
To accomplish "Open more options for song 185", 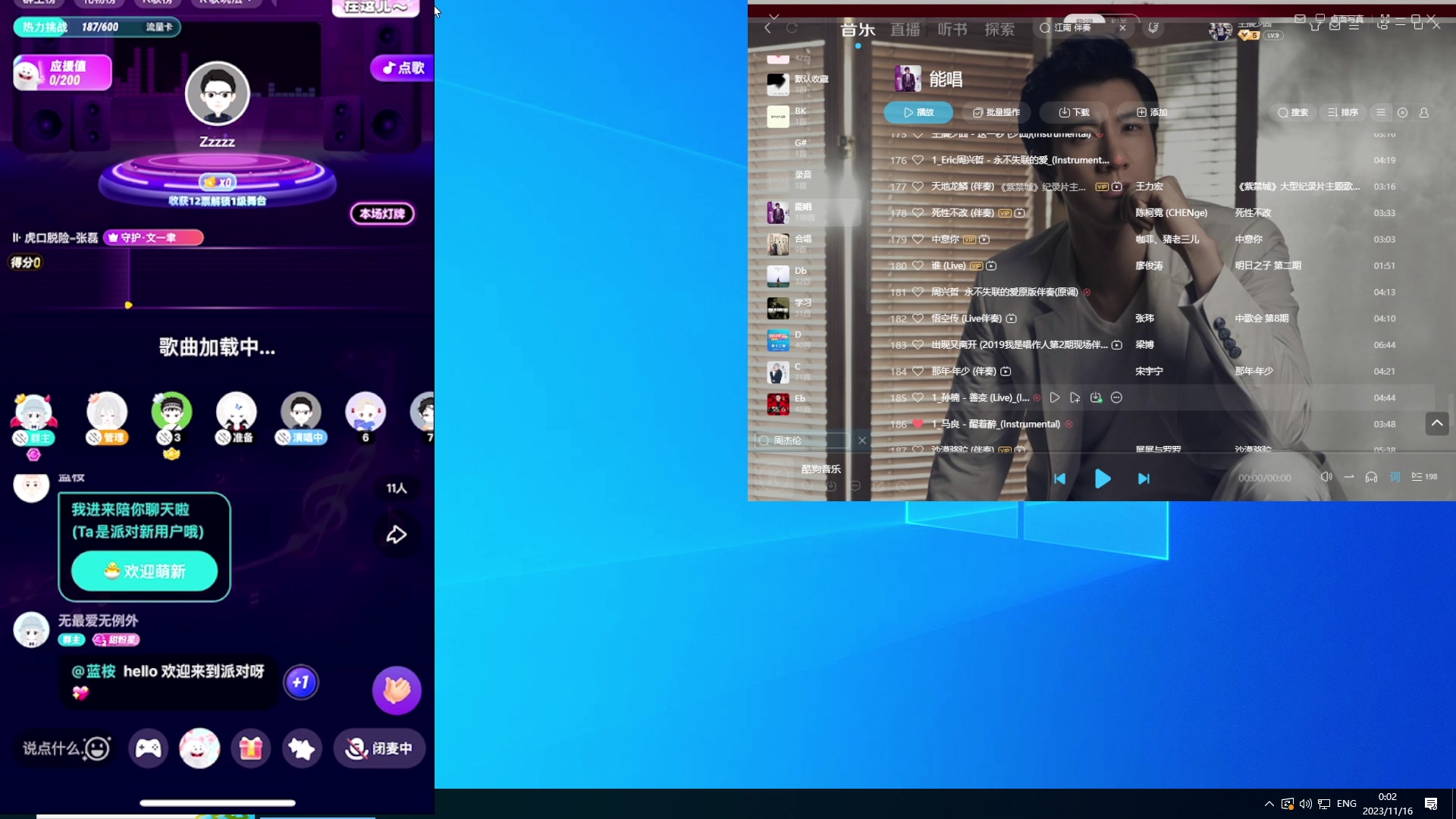I will pos(1116,398).
